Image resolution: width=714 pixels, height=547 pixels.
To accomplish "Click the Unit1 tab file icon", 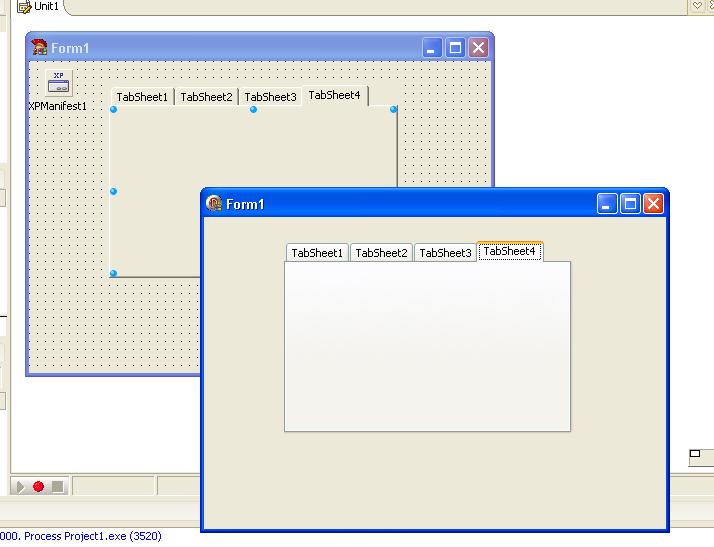I will (x=24, y=7).
